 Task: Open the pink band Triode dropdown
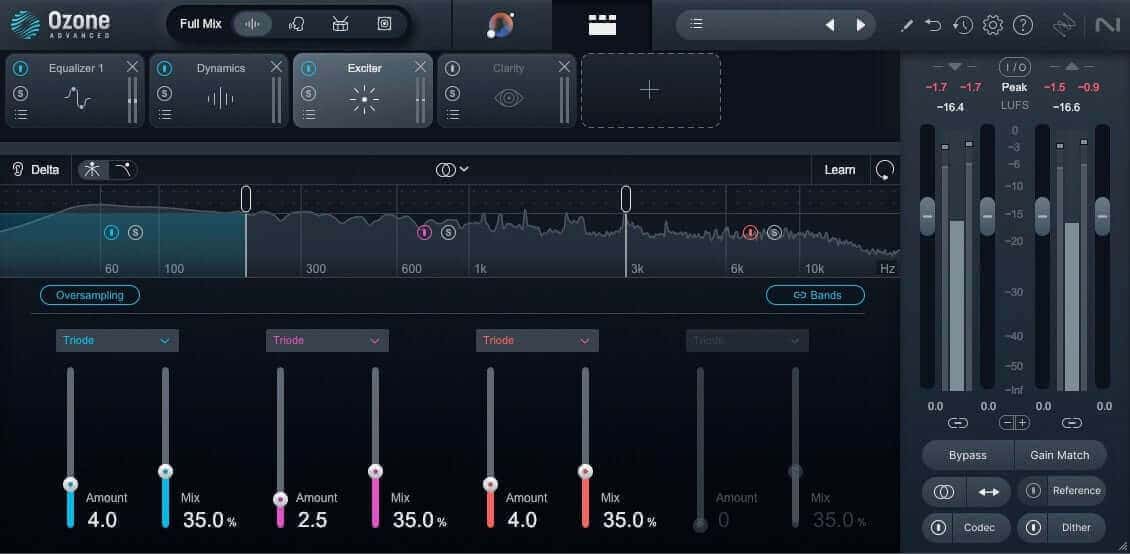click(327, 340)
